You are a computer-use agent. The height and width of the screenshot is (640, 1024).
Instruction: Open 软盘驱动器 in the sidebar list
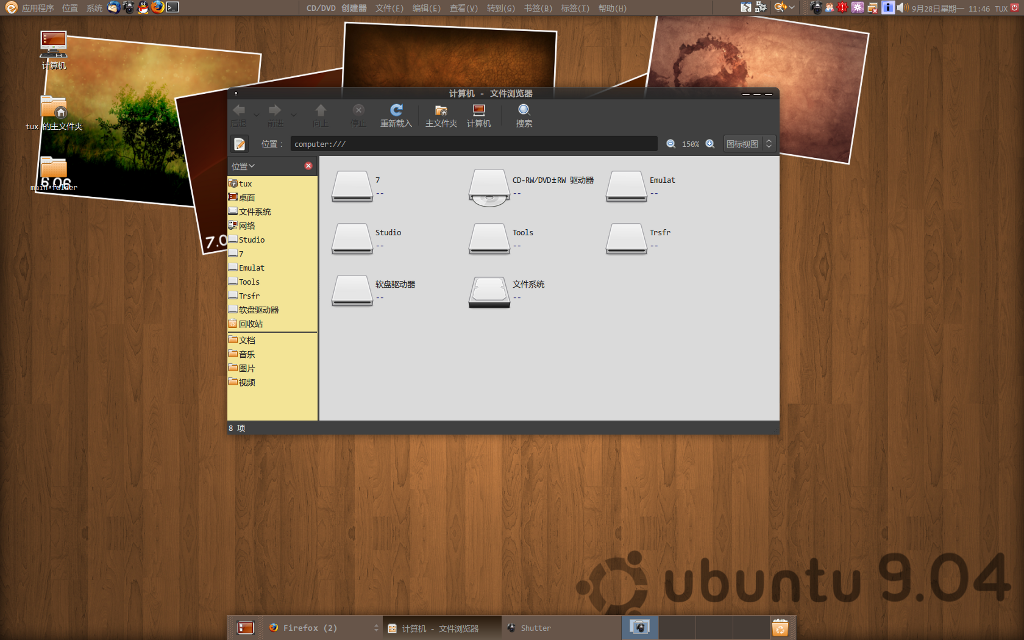272,310
